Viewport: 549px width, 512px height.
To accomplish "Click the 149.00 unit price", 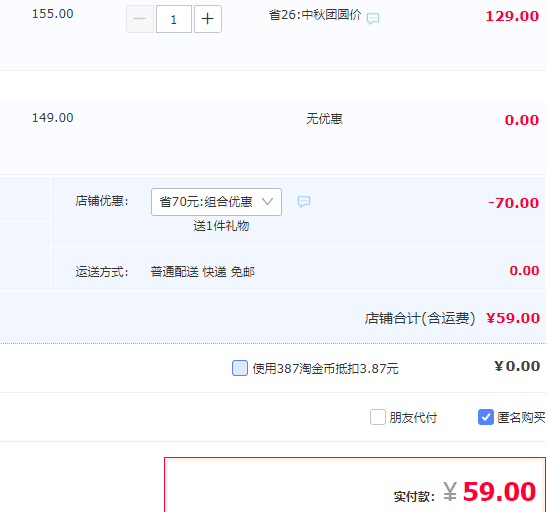I will tap(53, 118).
